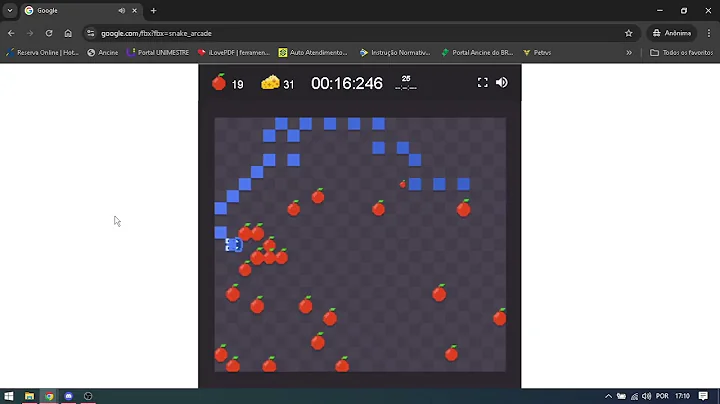Open the Reserva Online bookmark
The height and width of the screenshot is (404, 720).
coord(42,53)
